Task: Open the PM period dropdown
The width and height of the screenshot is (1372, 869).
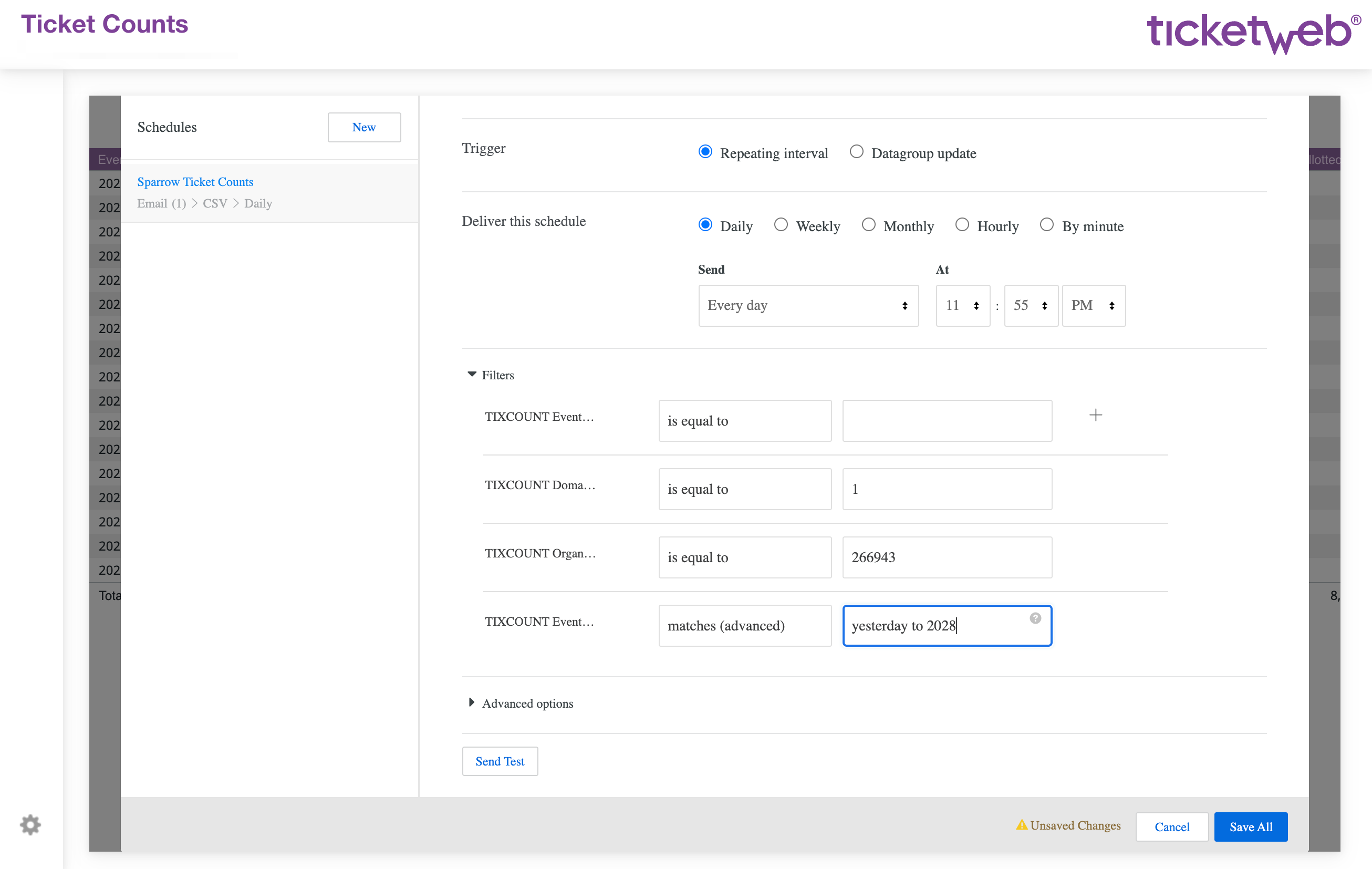Action: click(1094, 305)
